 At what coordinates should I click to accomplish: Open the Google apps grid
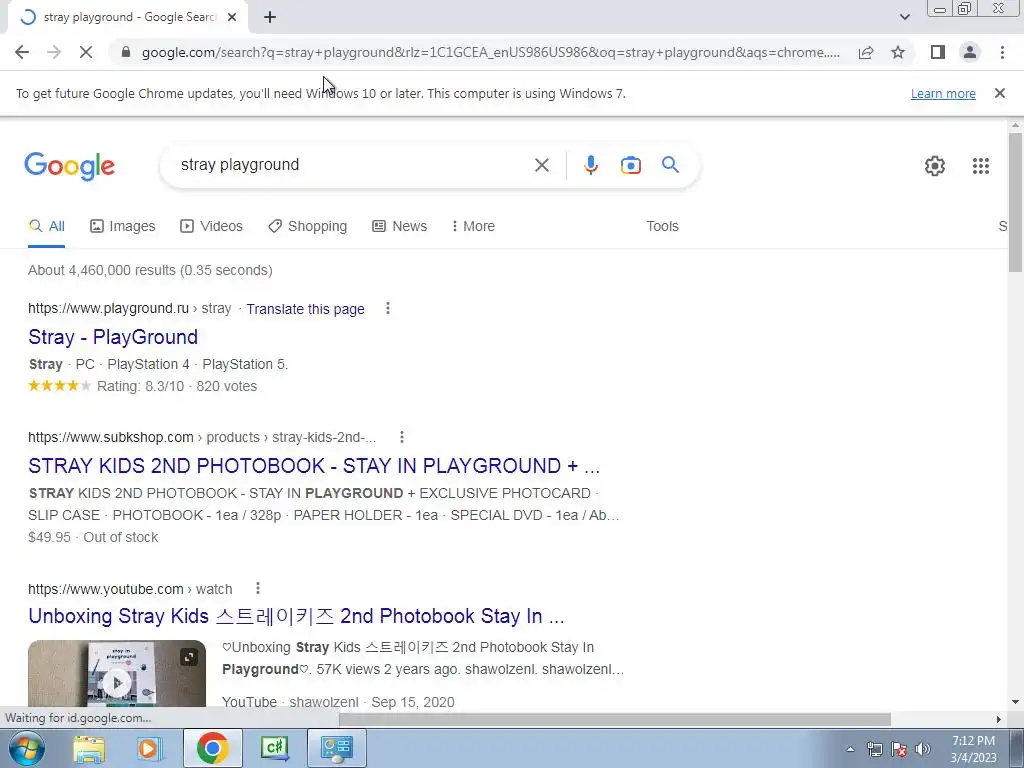coord(981,166)
